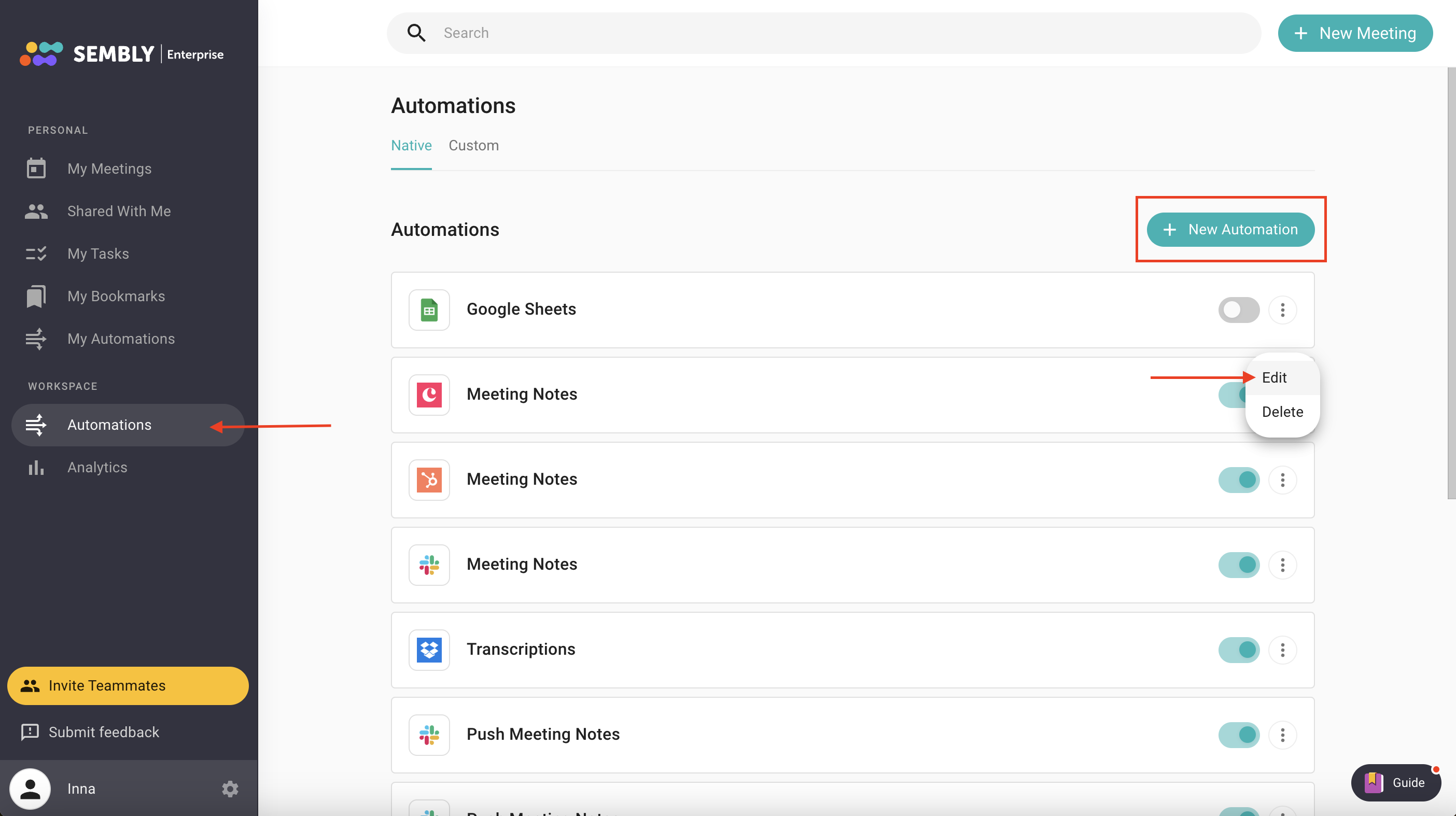Click the Invite Teammates button
Screen dimensions: 1456x816
[128, 685]
